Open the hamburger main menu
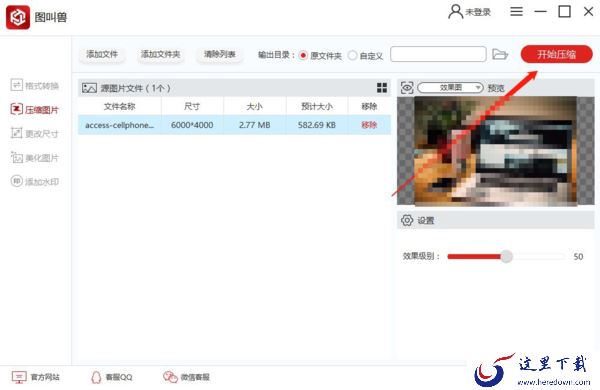Viewport: 600px width, 390px height. click(516, 11)
